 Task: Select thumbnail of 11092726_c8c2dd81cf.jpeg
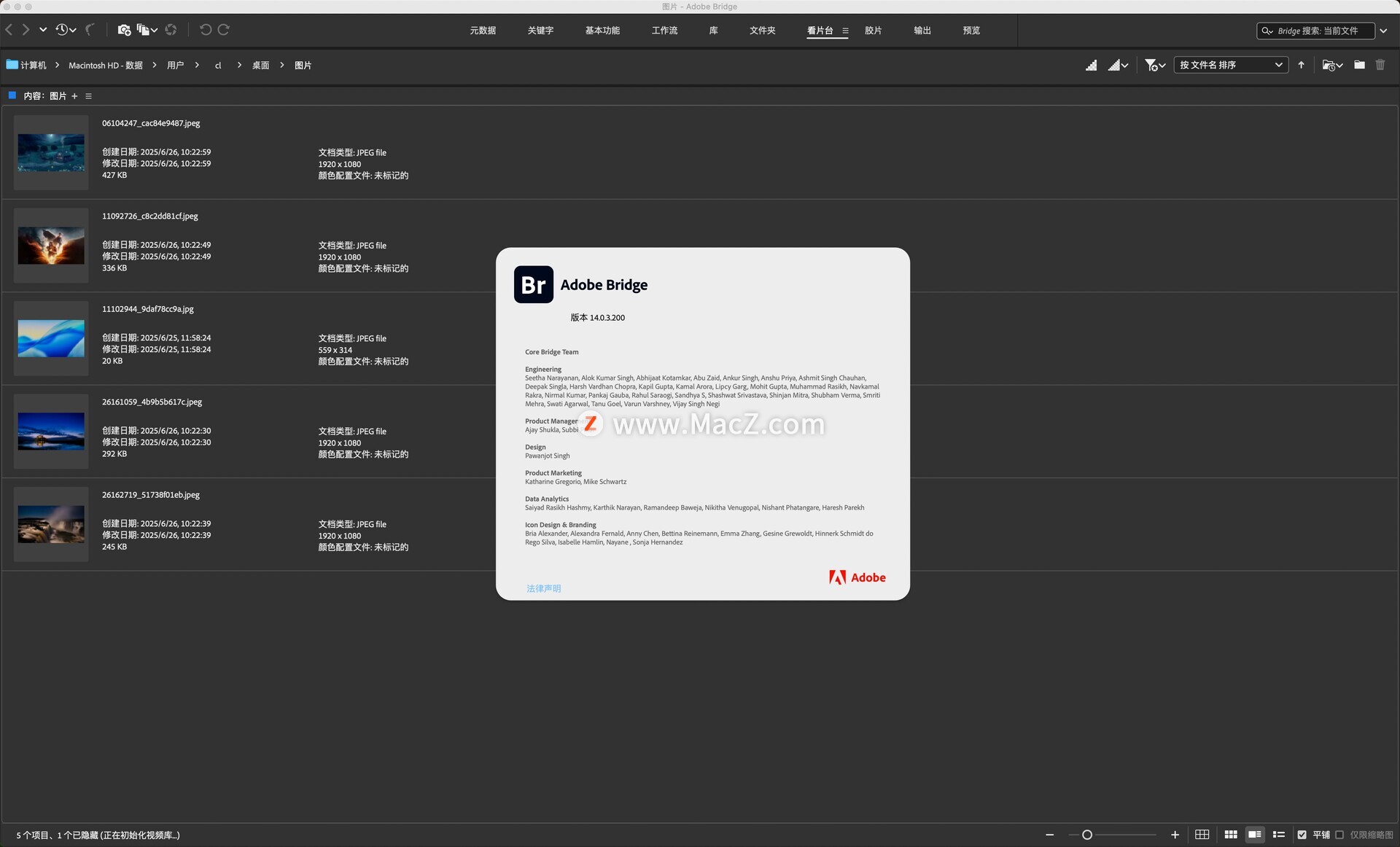[51, 246]
